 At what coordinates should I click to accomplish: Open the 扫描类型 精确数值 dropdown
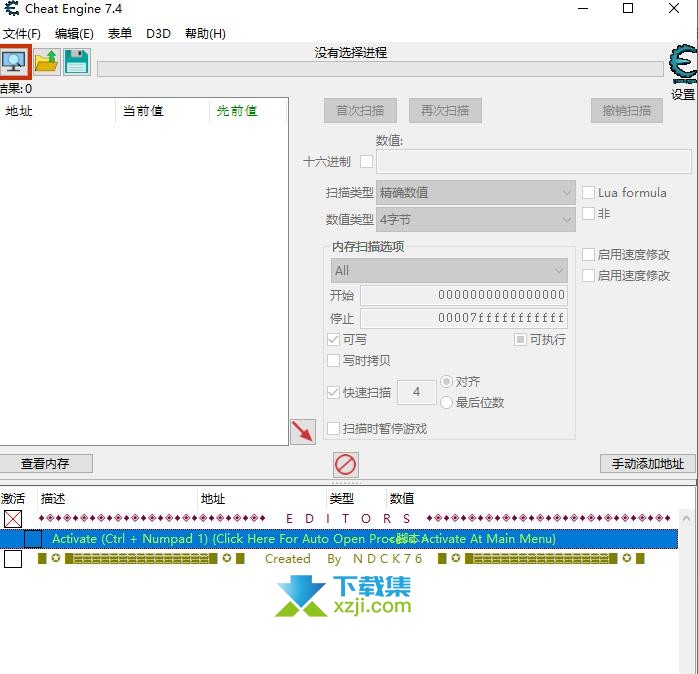[475, 192]
